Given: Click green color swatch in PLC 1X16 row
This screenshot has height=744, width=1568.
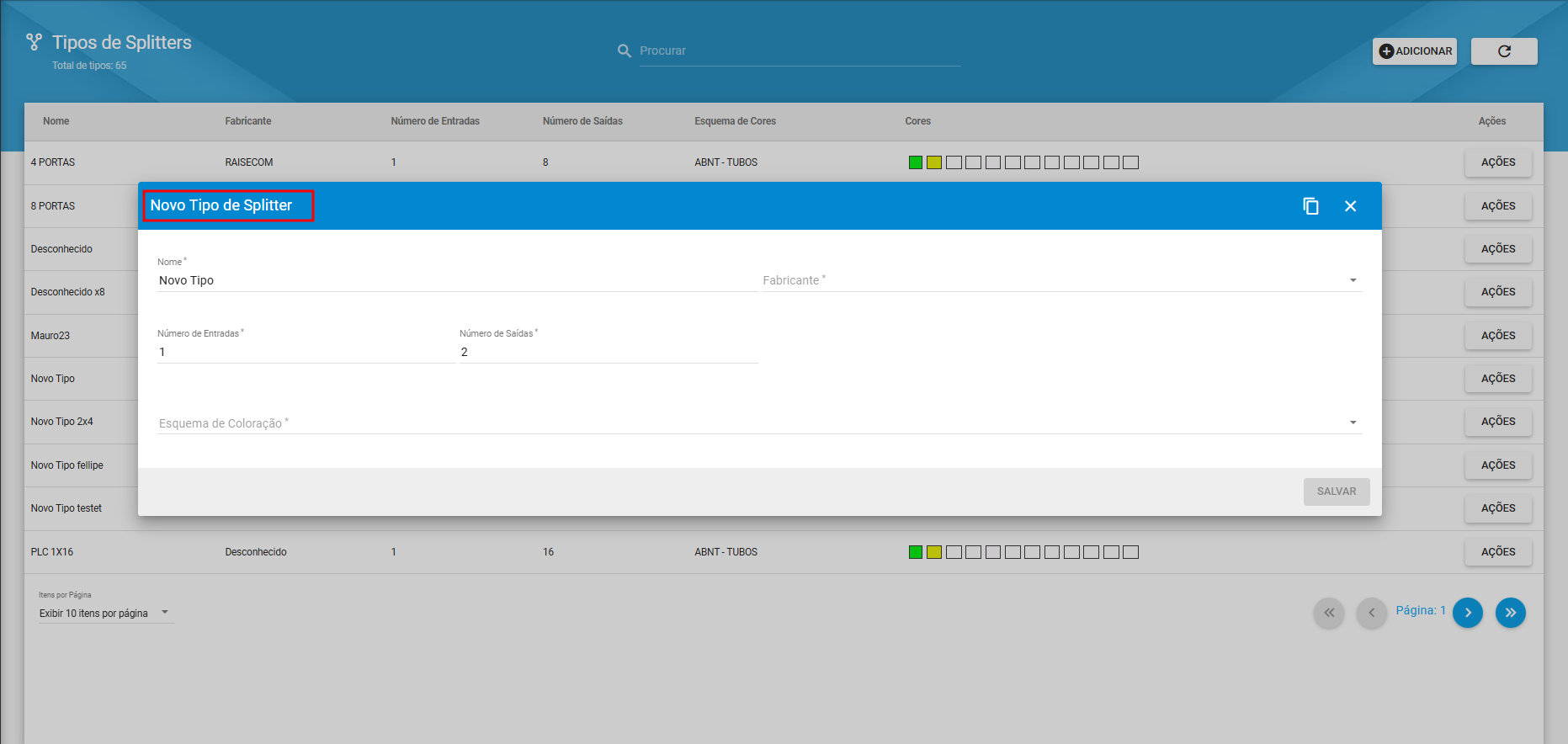Looking at the screenshot, I should pos(916,552).
